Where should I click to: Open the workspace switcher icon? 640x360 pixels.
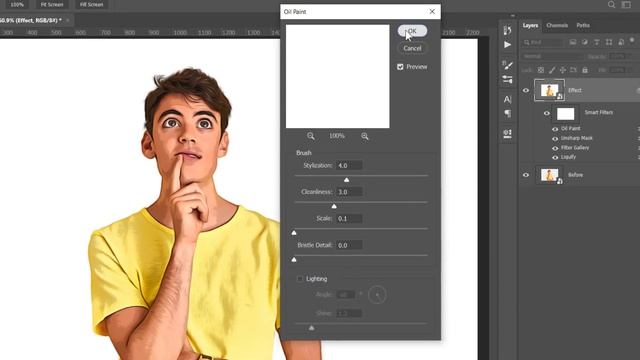(x=626, y=4)
